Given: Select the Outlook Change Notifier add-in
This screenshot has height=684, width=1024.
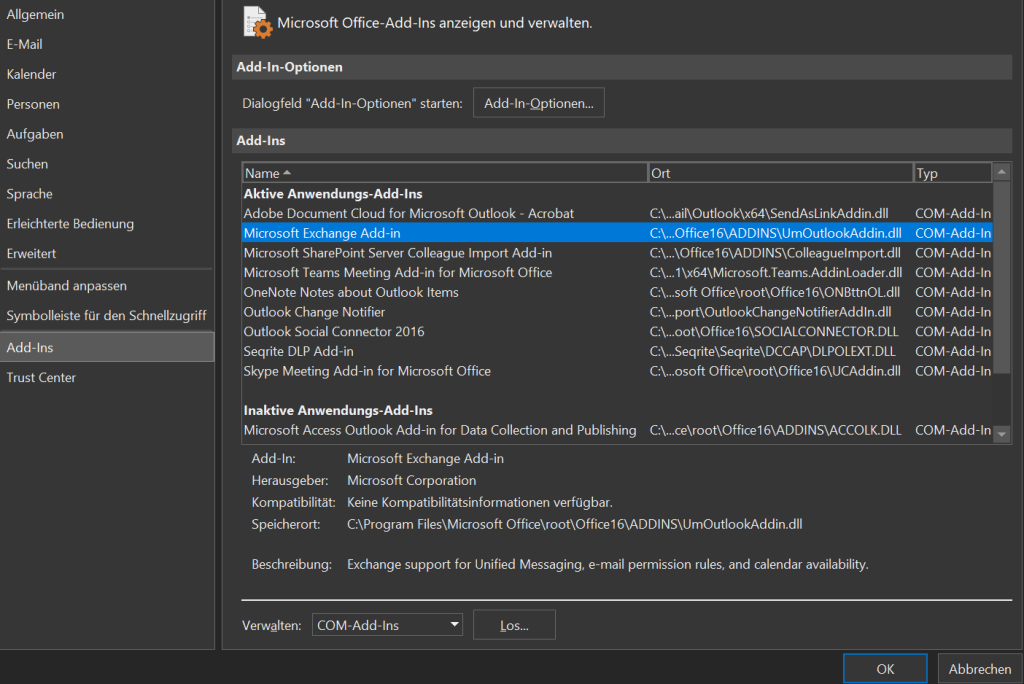Looking at the screenshot, I should [616, 312].
